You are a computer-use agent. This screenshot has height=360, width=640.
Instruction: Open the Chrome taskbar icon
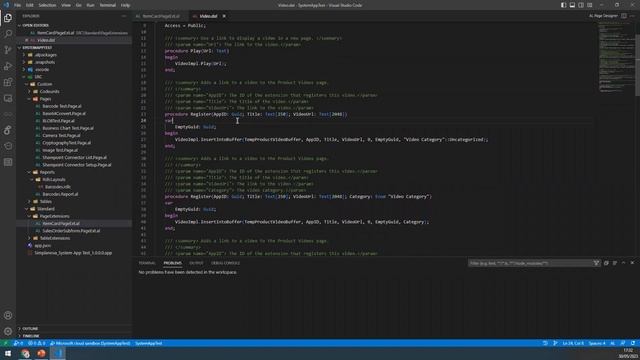[25, 353]
